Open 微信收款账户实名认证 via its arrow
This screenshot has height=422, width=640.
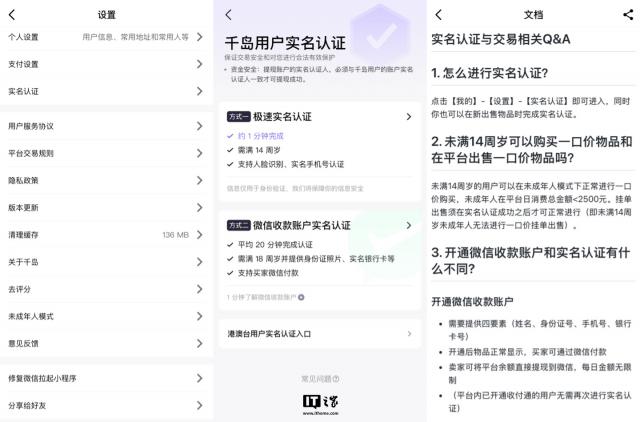pos(408,226)
